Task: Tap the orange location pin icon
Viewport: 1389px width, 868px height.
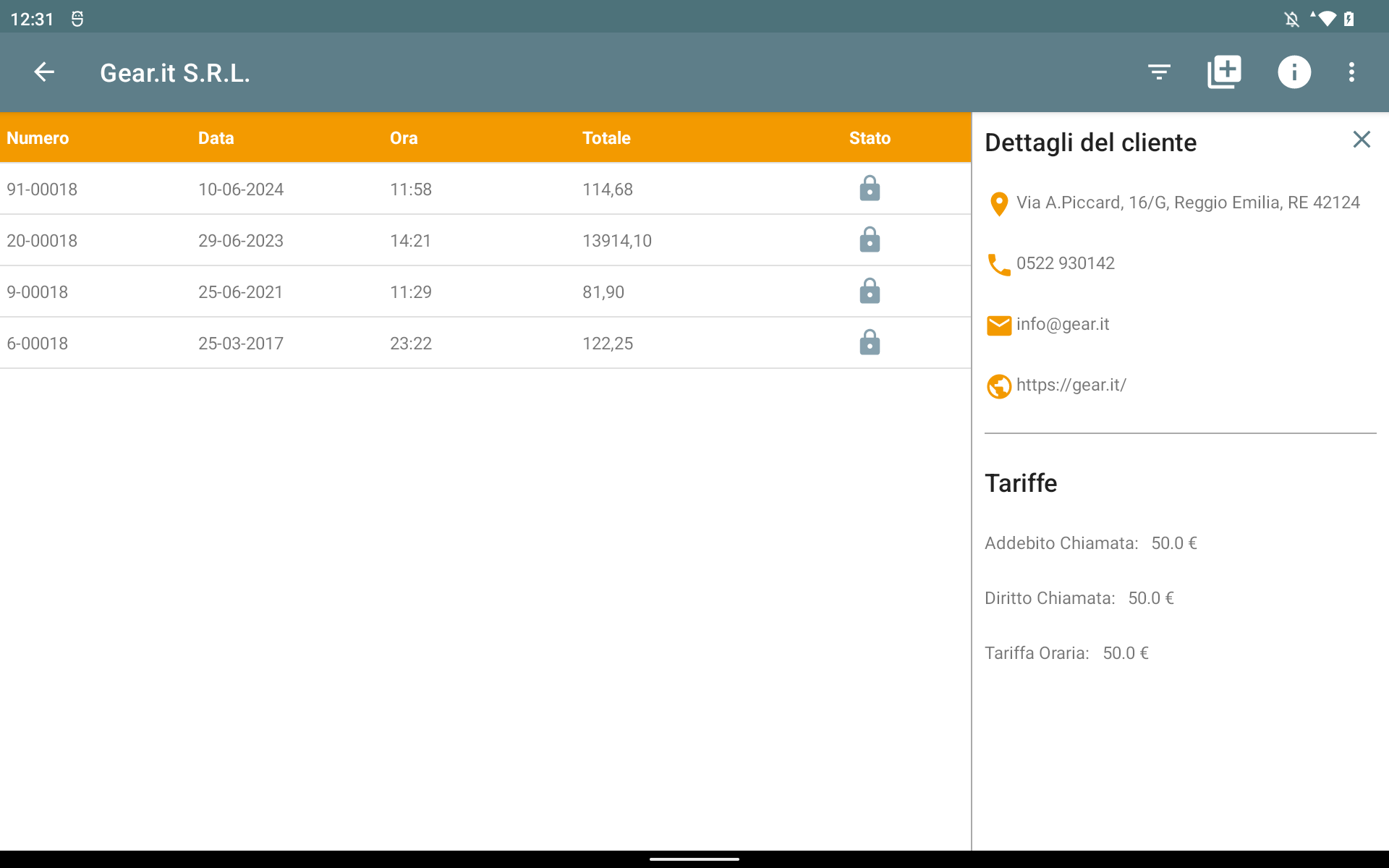Action: coord(998,204)
